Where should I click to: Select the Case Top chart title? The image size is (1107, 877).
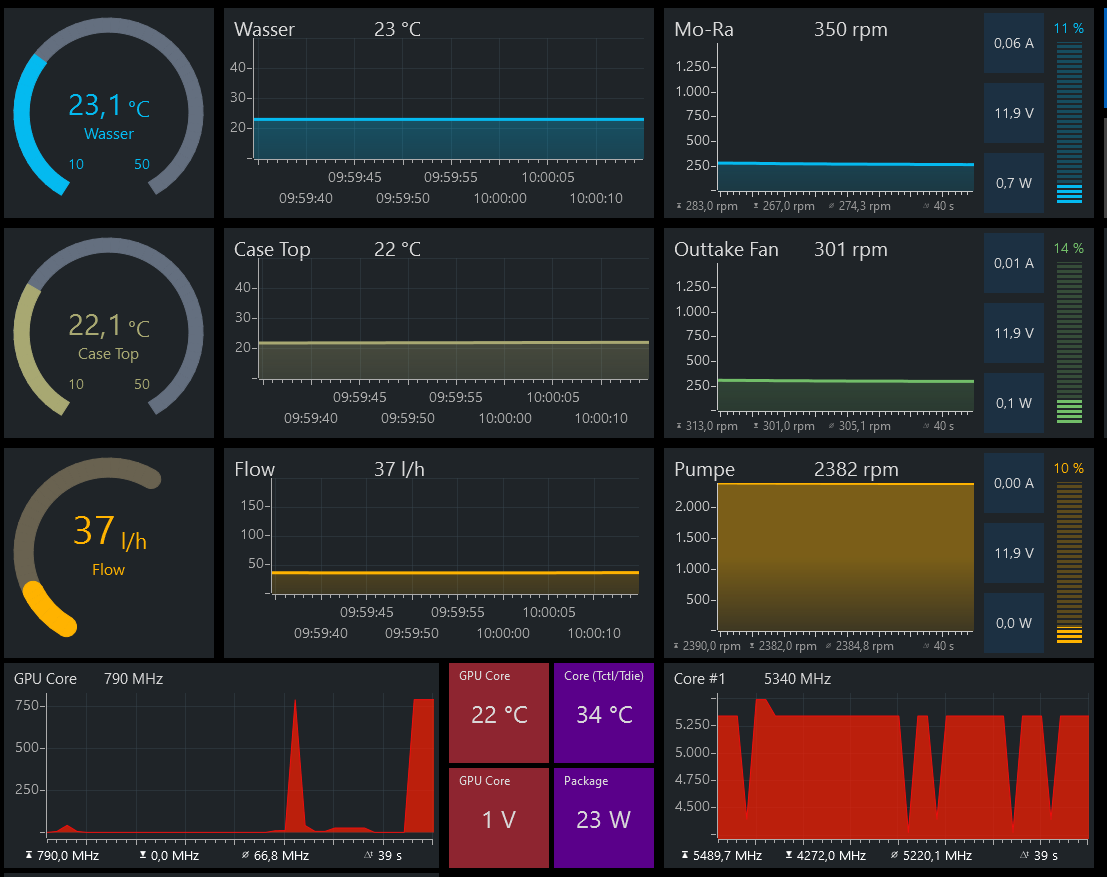click(272, 250)
